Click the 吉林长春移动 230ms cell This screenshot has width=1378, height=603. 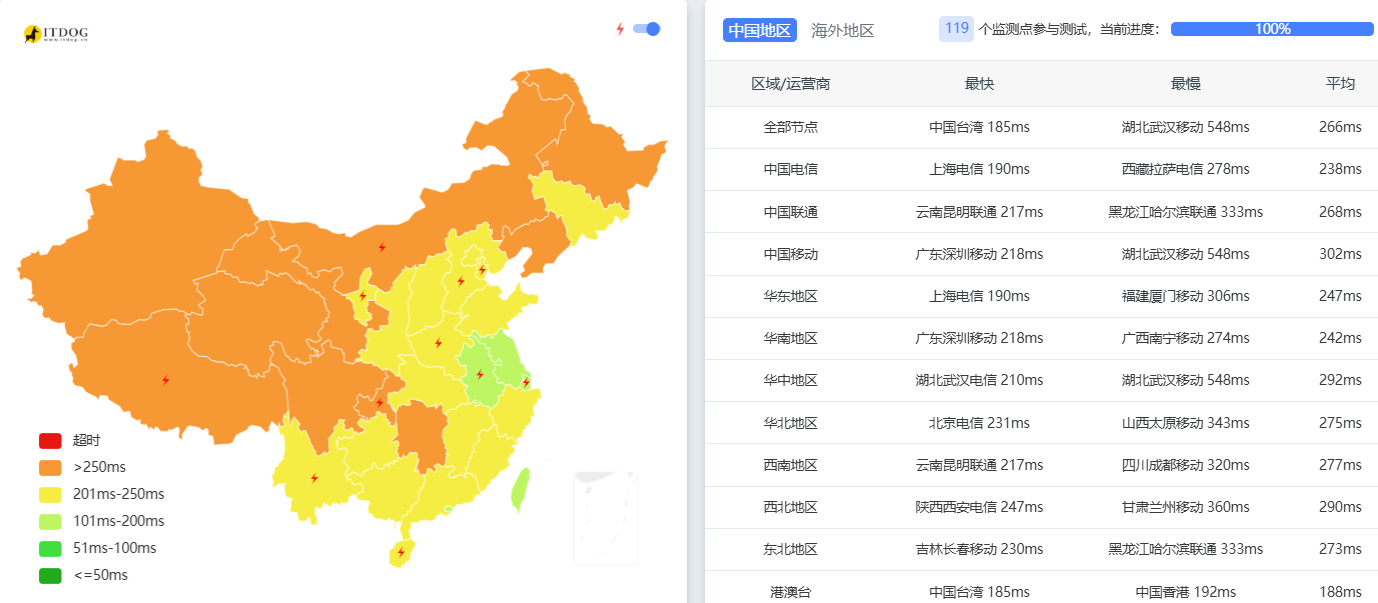[x=980, y=549]
